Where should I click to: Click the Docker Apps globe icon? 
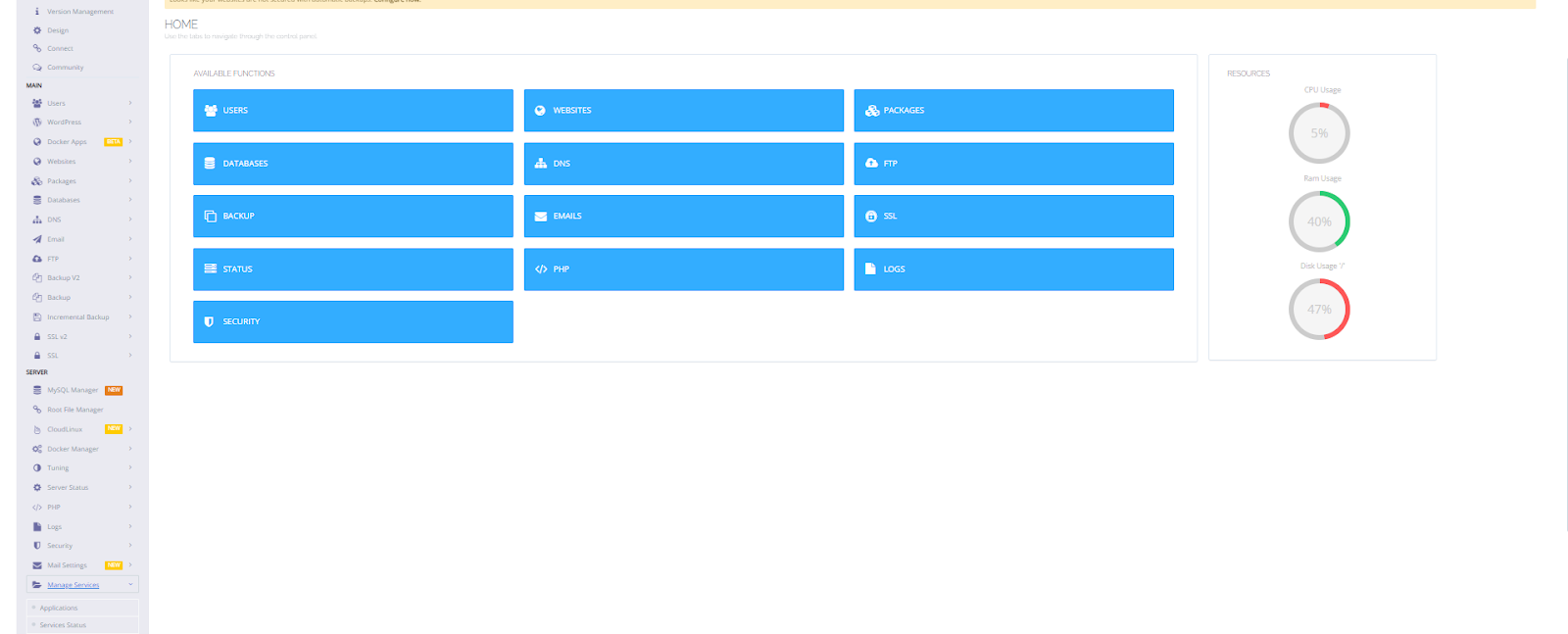point(37,142)
